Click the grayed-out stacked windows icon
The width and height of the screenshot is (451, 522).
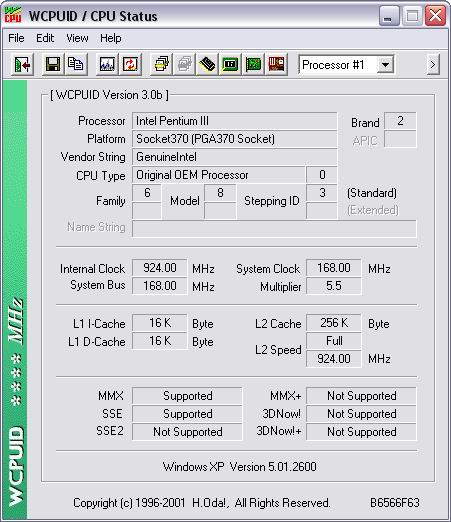184,64
